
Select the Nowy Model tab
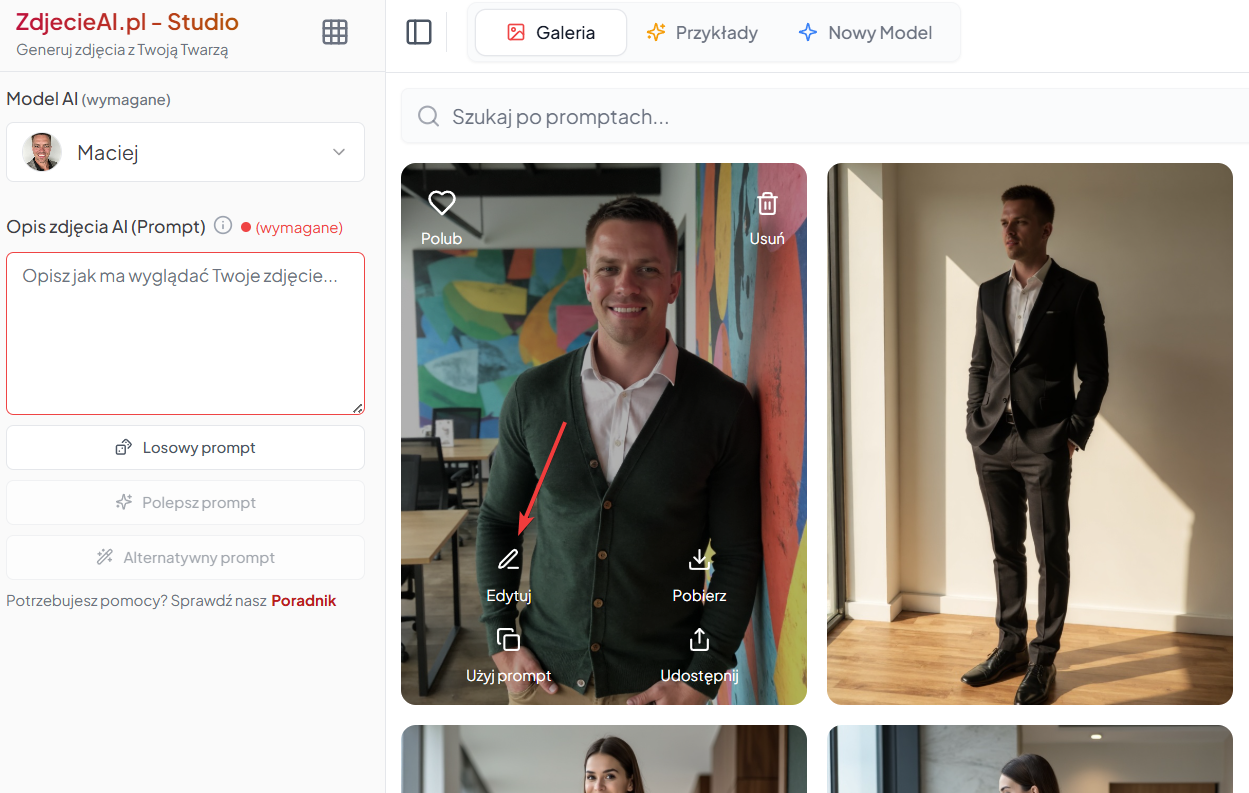(865, 32)
